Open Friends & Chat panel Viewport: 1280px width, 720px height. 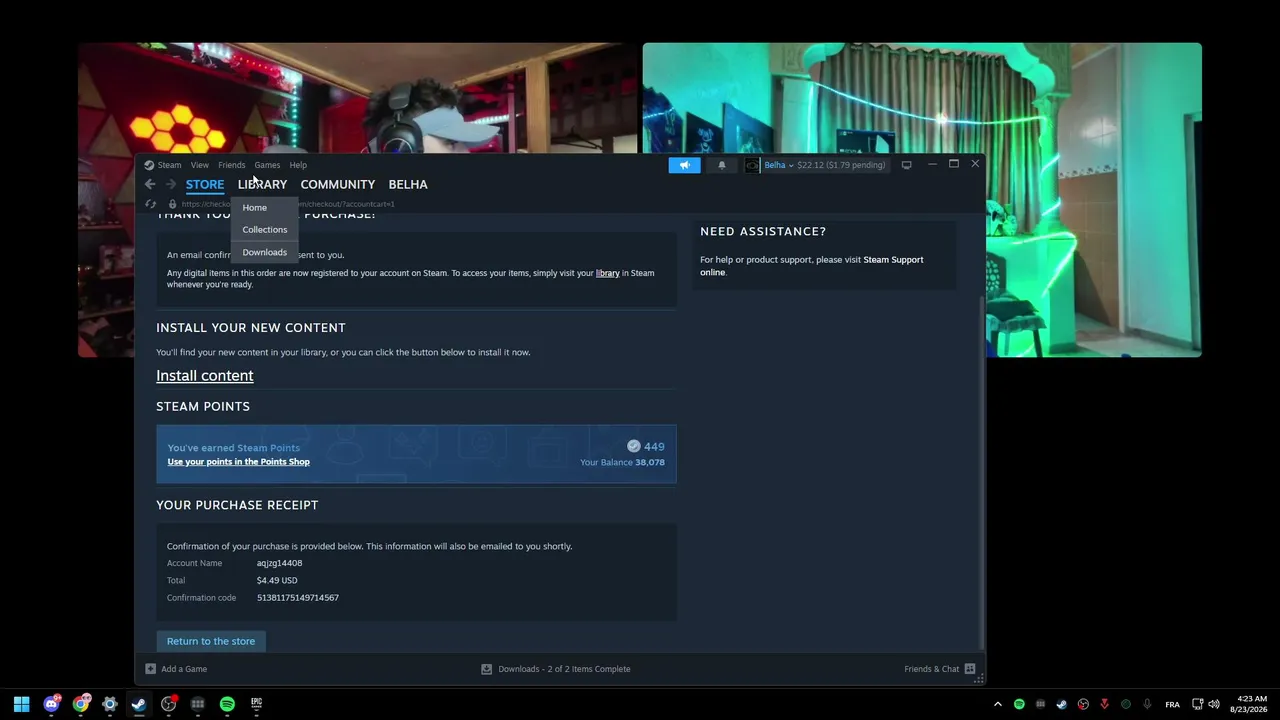point(931,669)
